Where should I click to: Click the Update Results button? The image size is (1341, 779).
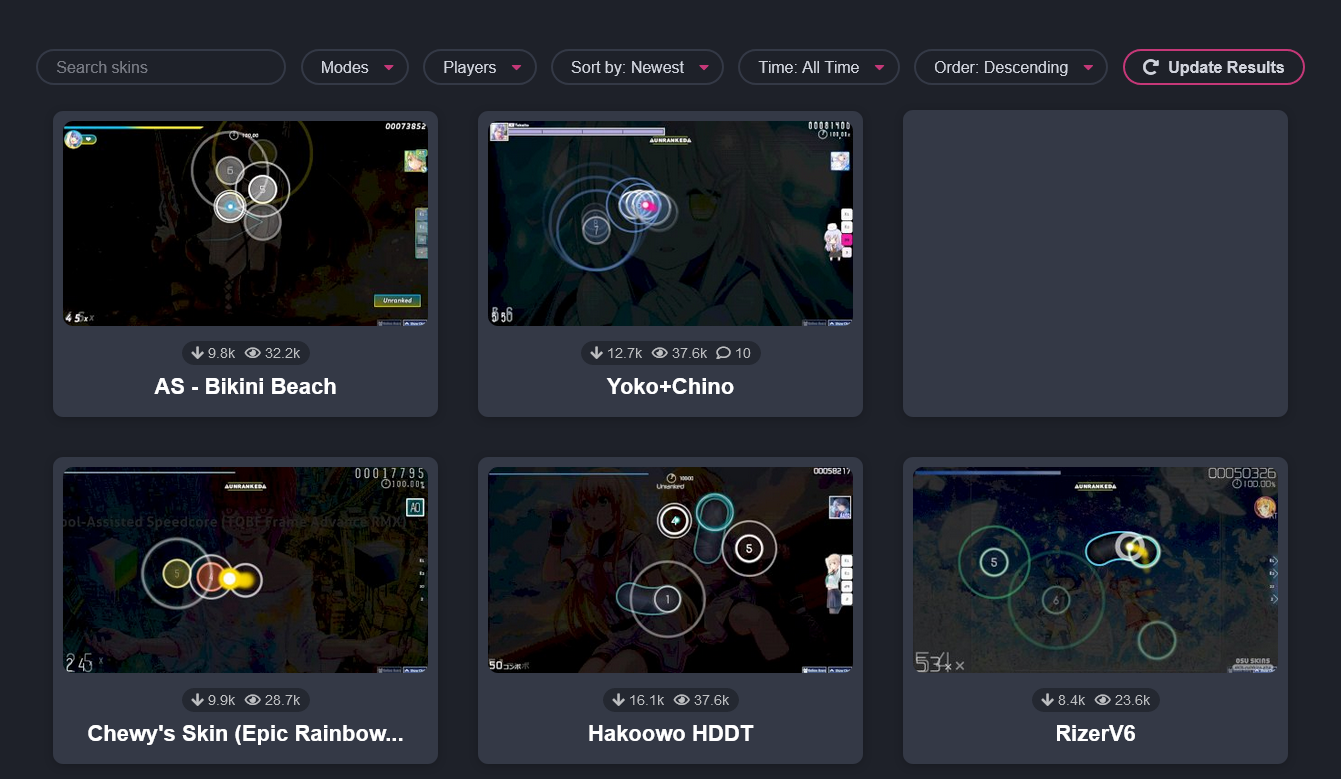coord(1214,67)
